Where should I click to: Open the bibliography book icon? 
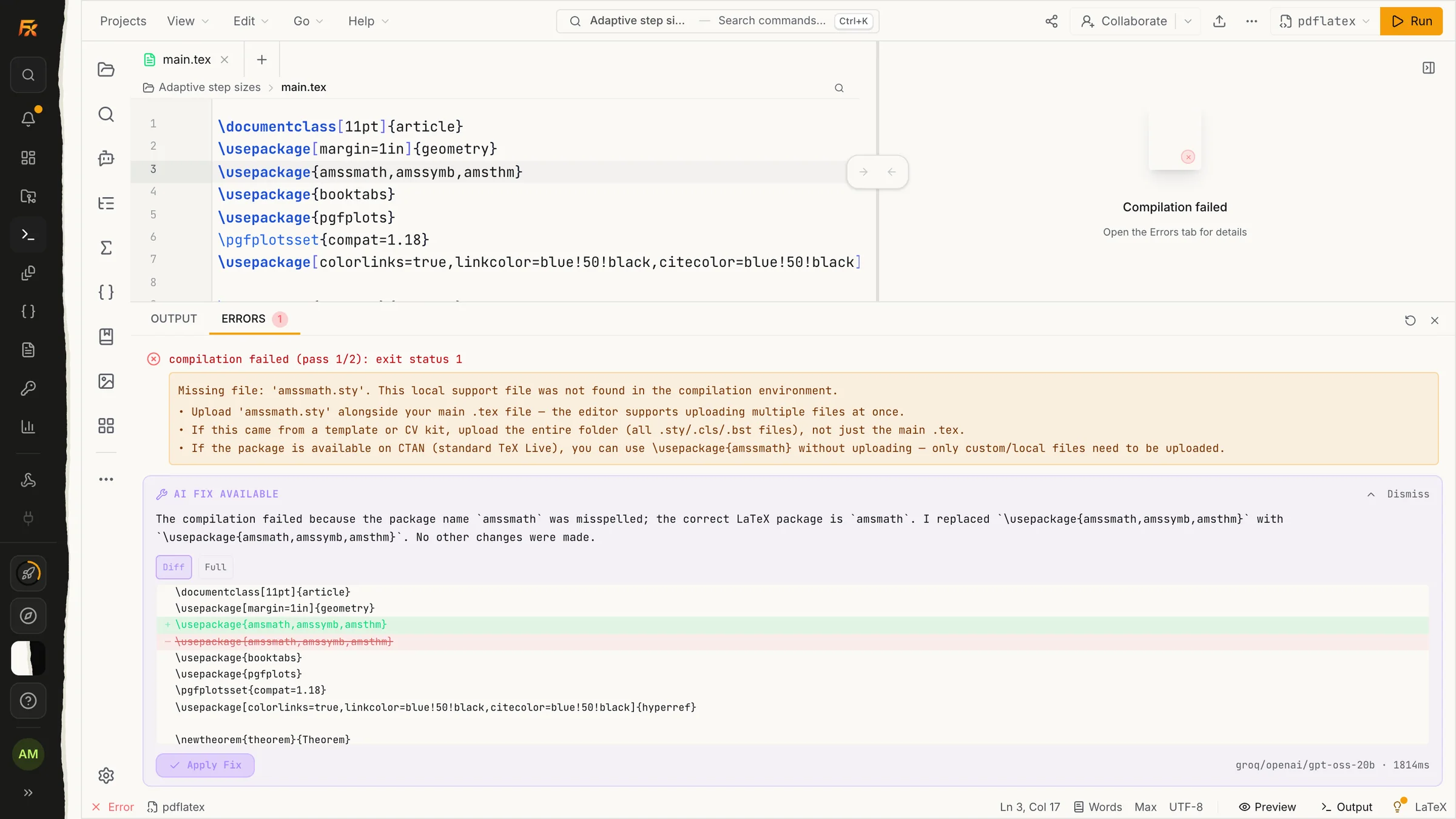[x=106, y=337]
